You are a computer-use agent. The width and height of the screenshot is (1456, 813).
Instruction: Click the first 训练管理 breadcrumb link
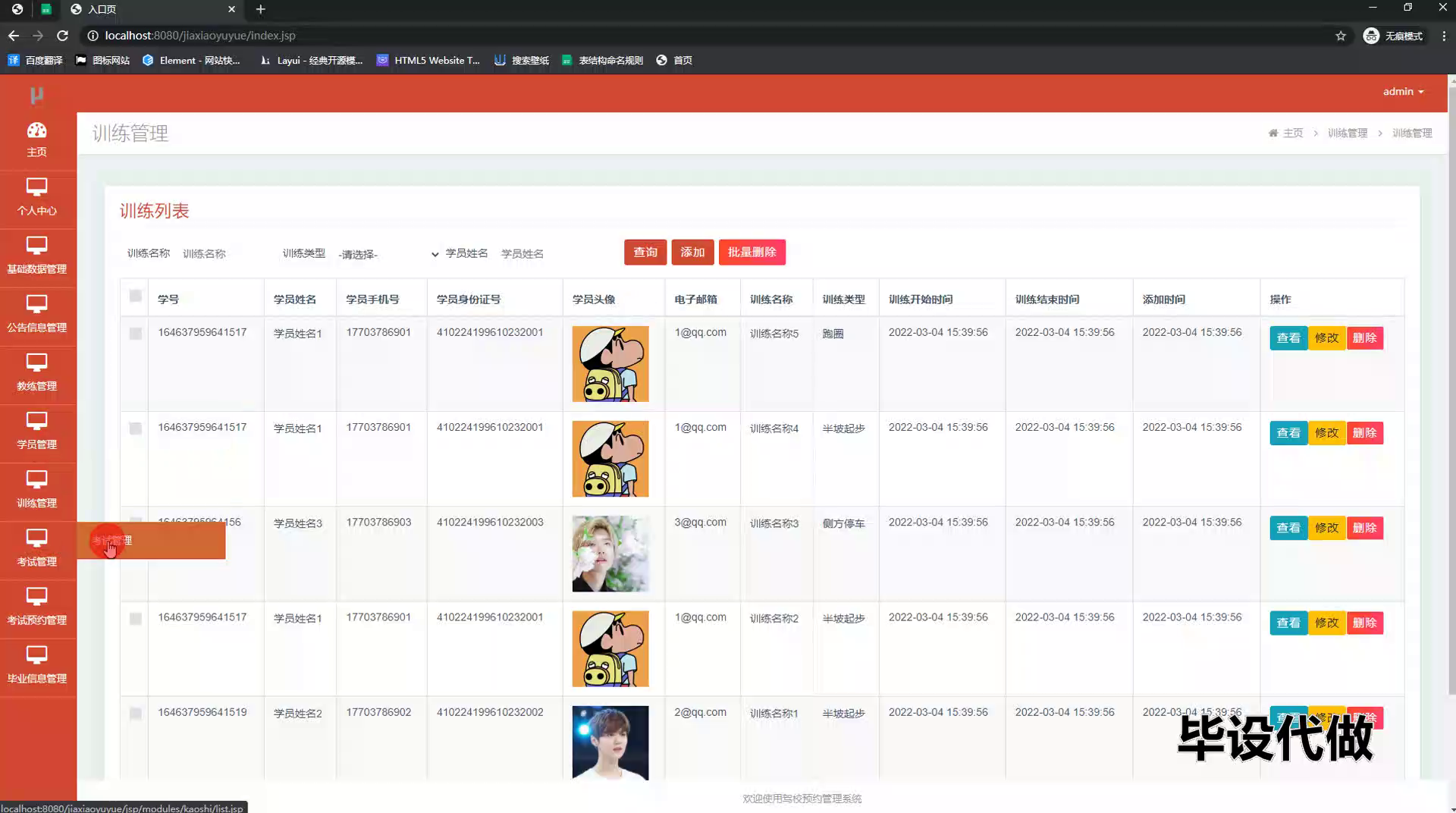(1347, 133)
